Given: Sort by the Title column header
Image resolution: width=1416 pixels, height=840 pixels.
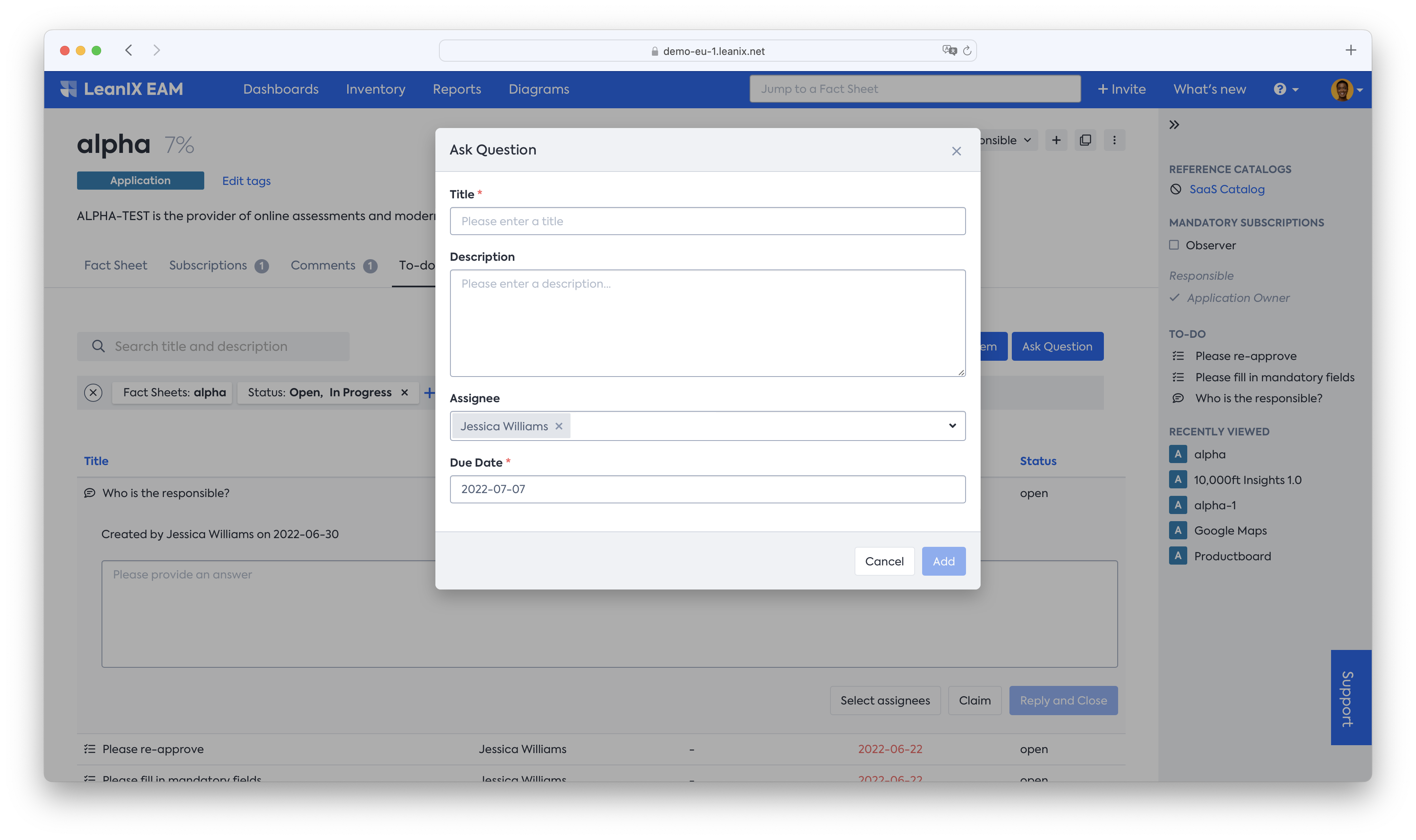Looking at the screenshot, I should click(96, 461).
